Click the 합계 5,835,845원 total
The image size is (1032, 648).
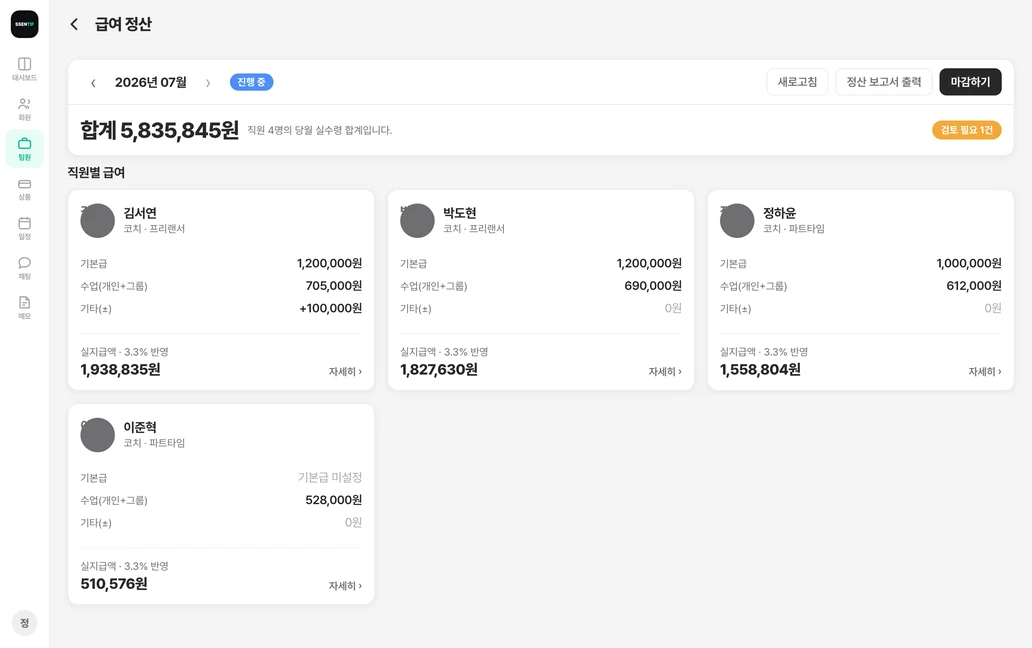[159, 130]
